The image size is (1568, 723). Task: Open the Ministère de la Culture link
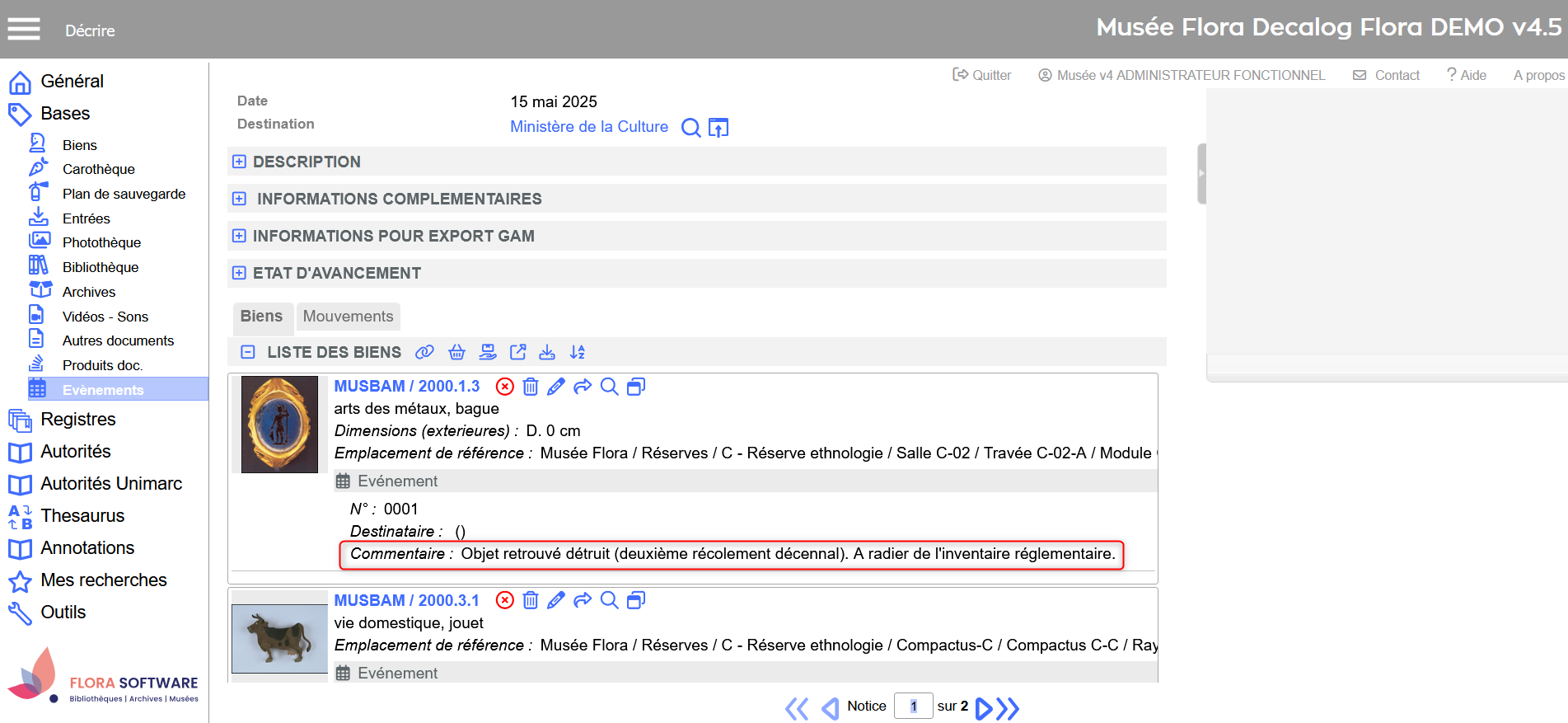point(588,127)
